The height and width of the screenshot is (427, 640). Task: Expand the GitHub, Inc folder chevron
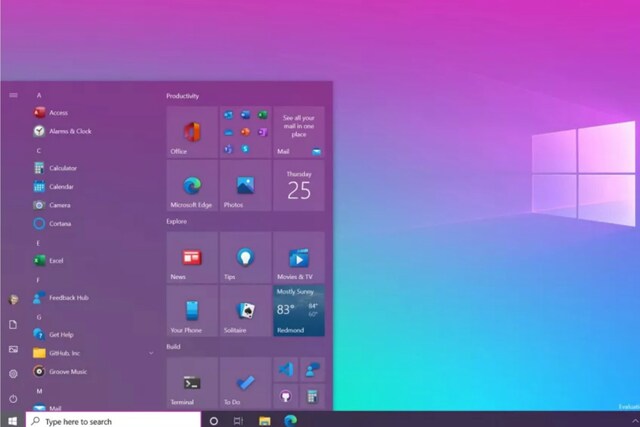(151, 353)
